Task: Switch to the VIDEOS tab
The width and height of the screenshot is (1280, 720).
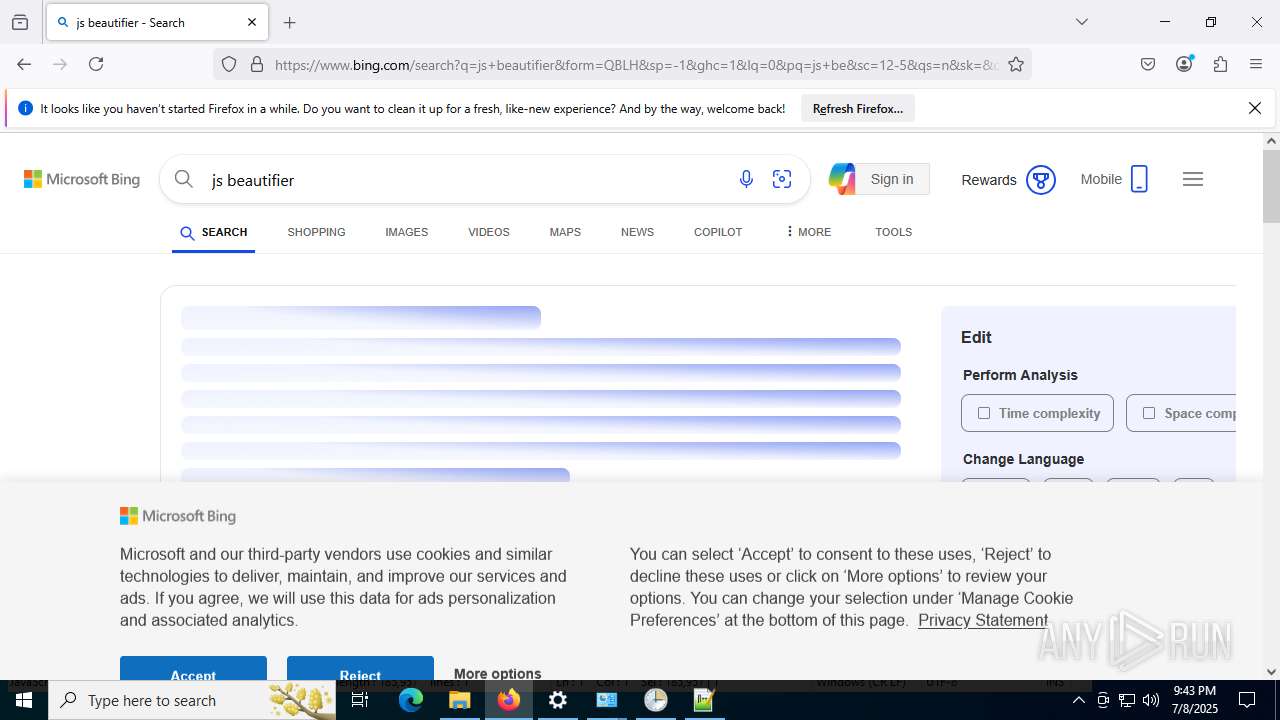Action: point(489,232)
